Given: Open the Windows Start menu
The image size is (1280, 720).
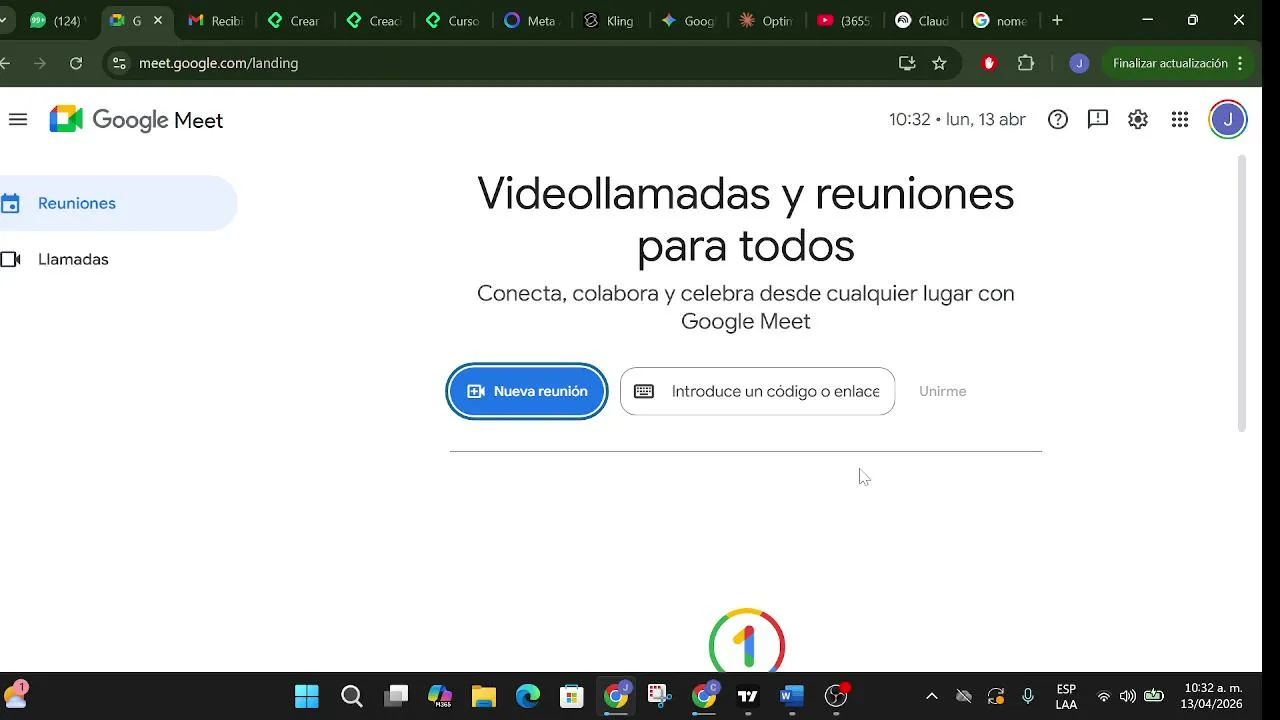Looking at the screenshot, I should 307,696.
